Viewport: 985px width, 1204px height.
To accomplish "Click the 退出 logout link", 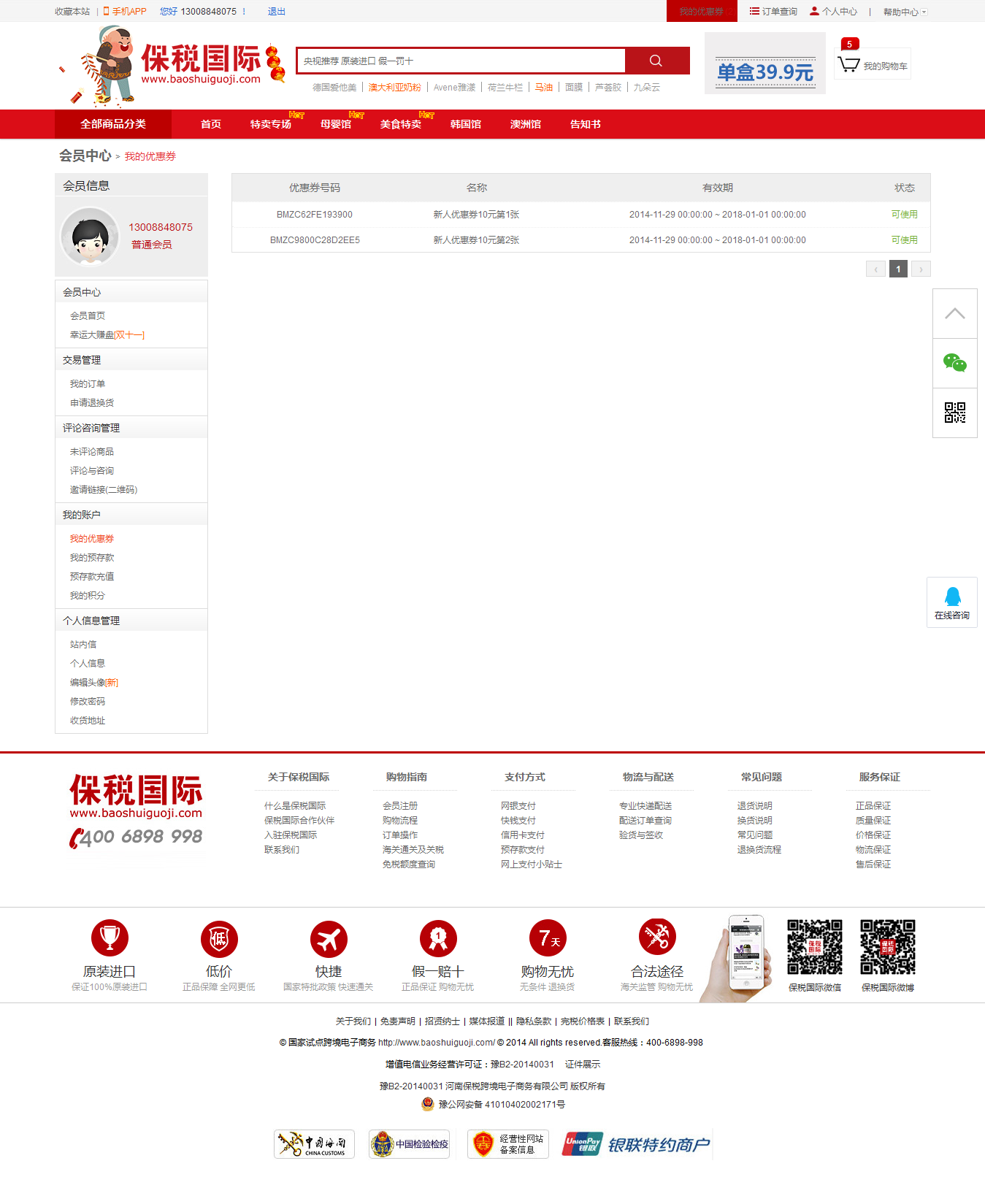I will 277,12.
